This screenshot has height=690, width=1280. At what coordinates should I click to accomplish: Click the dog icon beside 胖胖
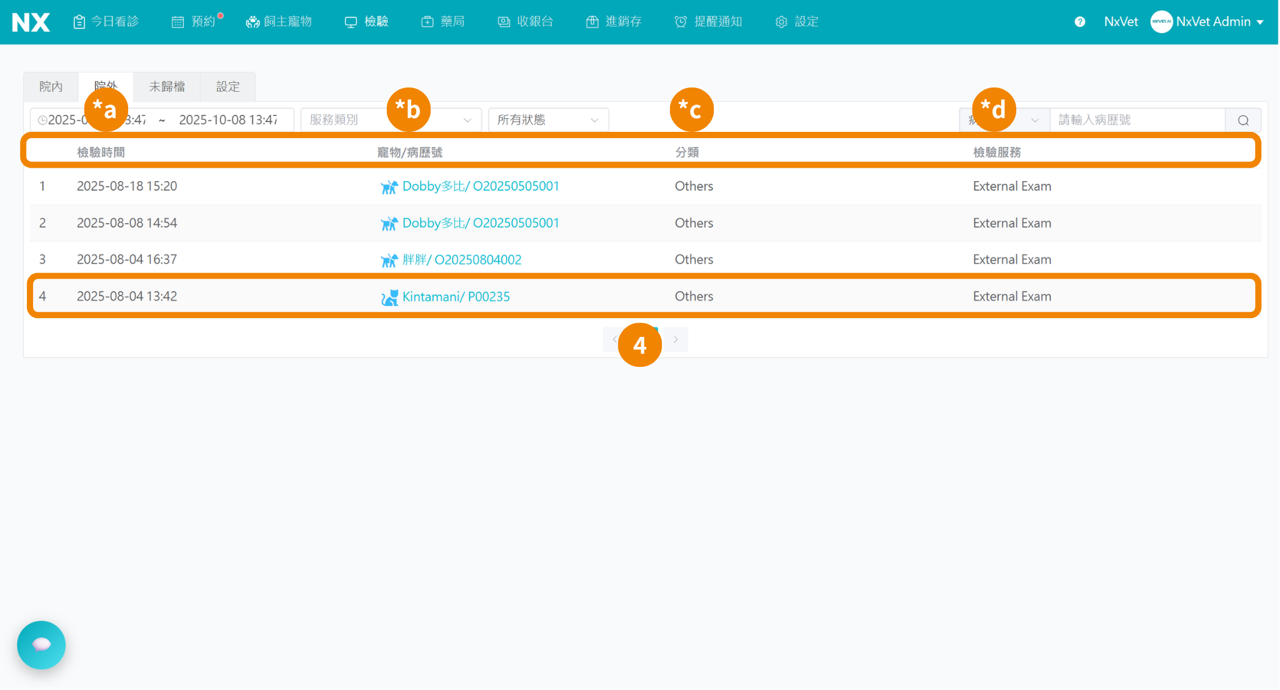click(389, 260)
